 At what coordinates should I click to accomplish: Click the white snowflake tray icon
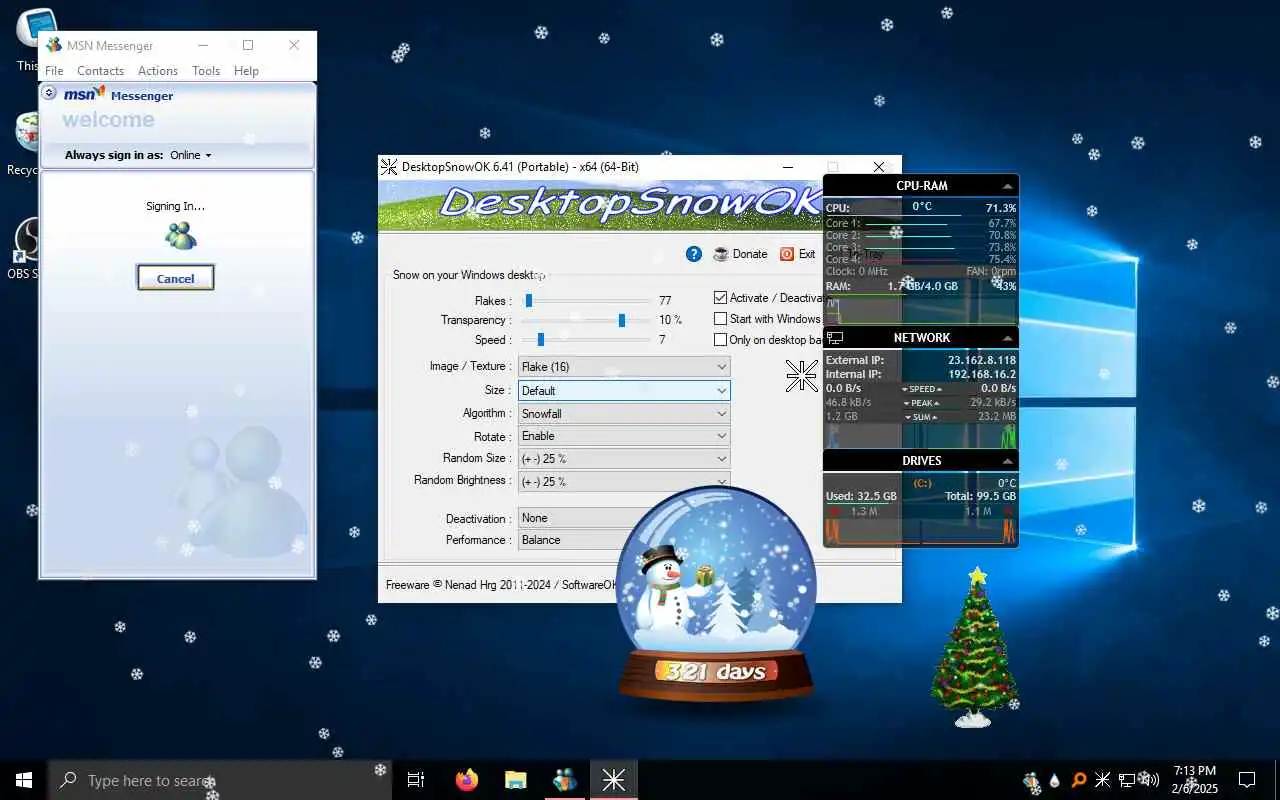(x=1103, y=780)
